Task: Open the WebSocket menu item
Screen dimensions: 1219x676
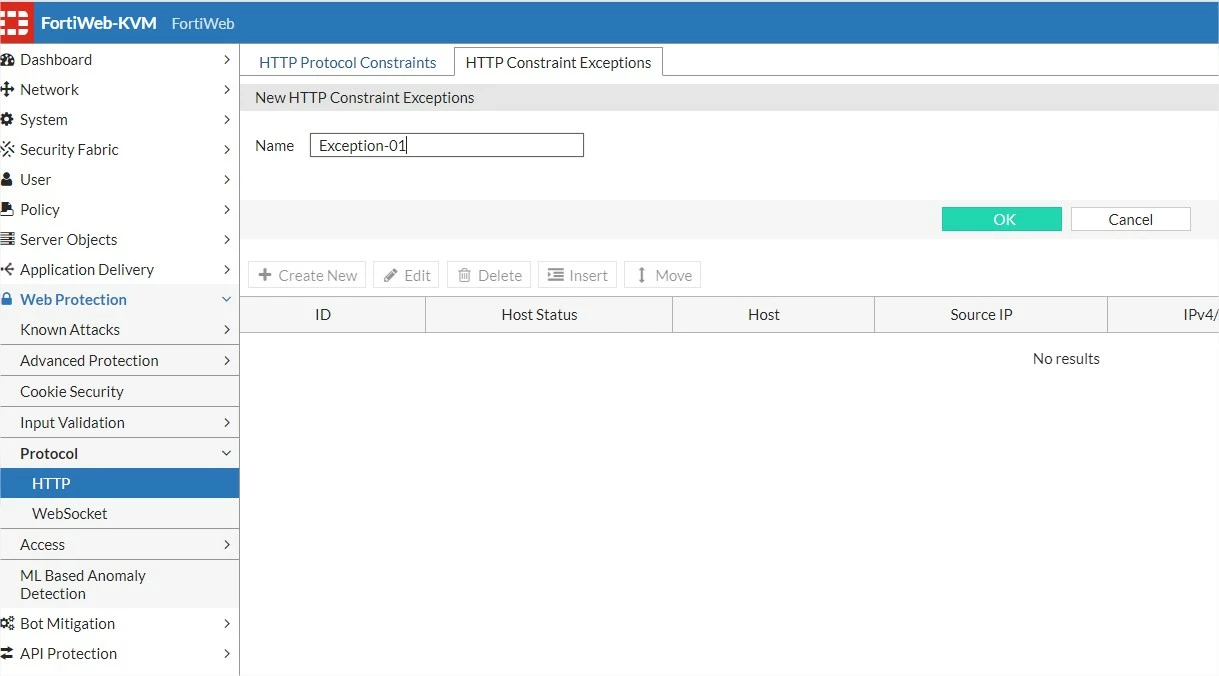Action: [119, 514]
